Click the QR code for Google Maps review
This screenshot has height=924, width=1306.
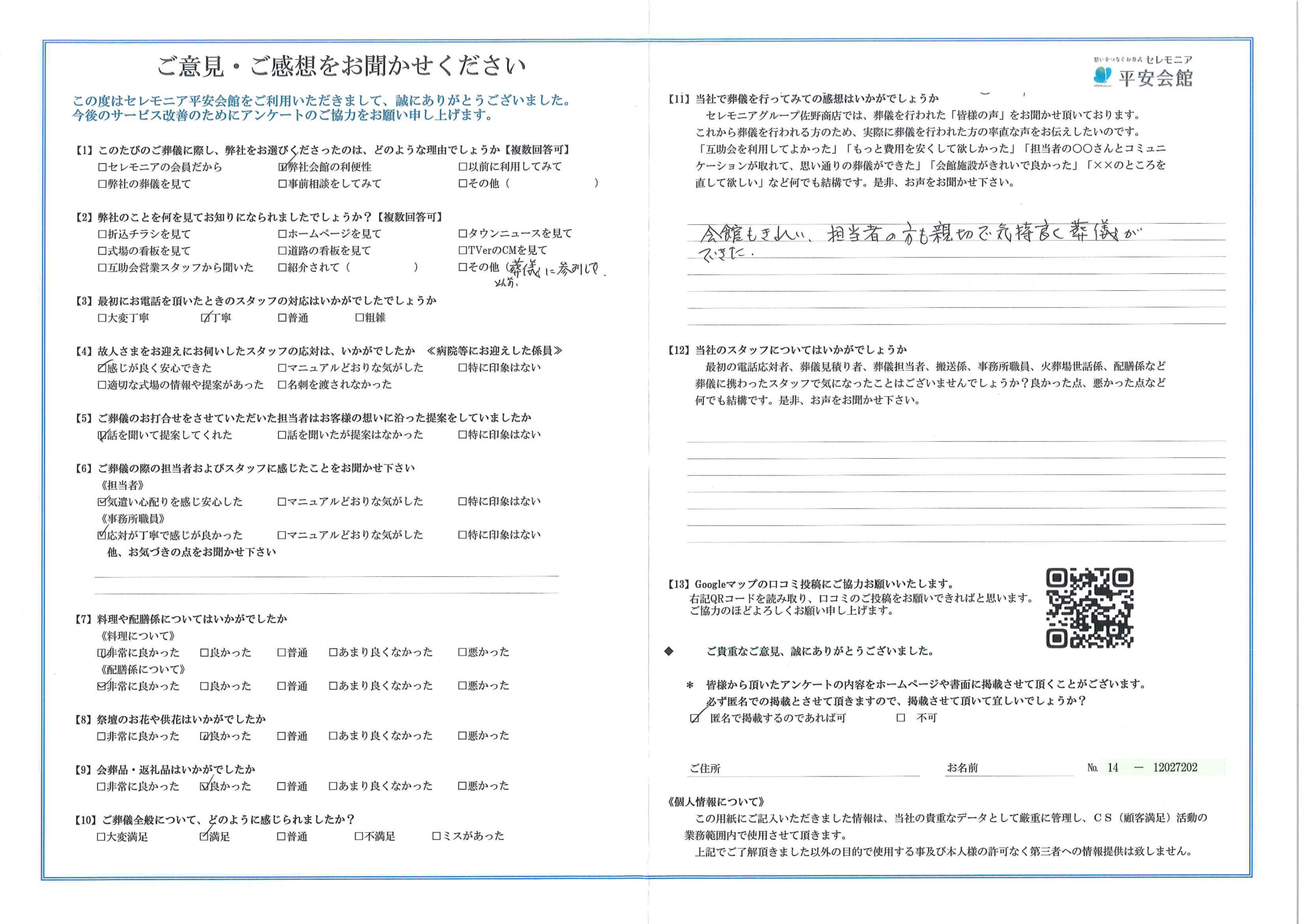click(1090, 608)
